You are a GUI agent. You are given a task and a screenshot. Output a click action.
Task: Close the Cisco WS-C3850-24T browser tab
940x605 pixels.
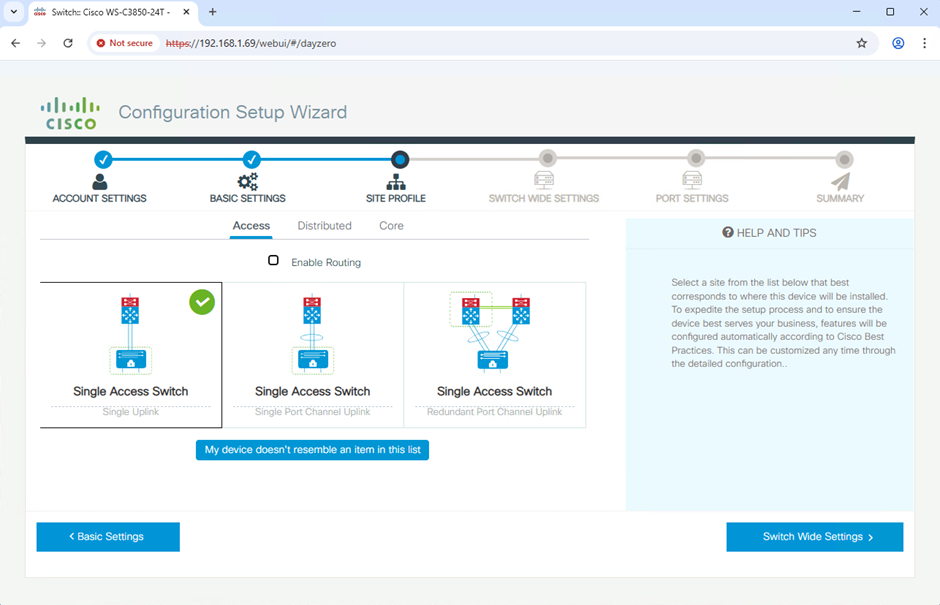tap(186, 12)
